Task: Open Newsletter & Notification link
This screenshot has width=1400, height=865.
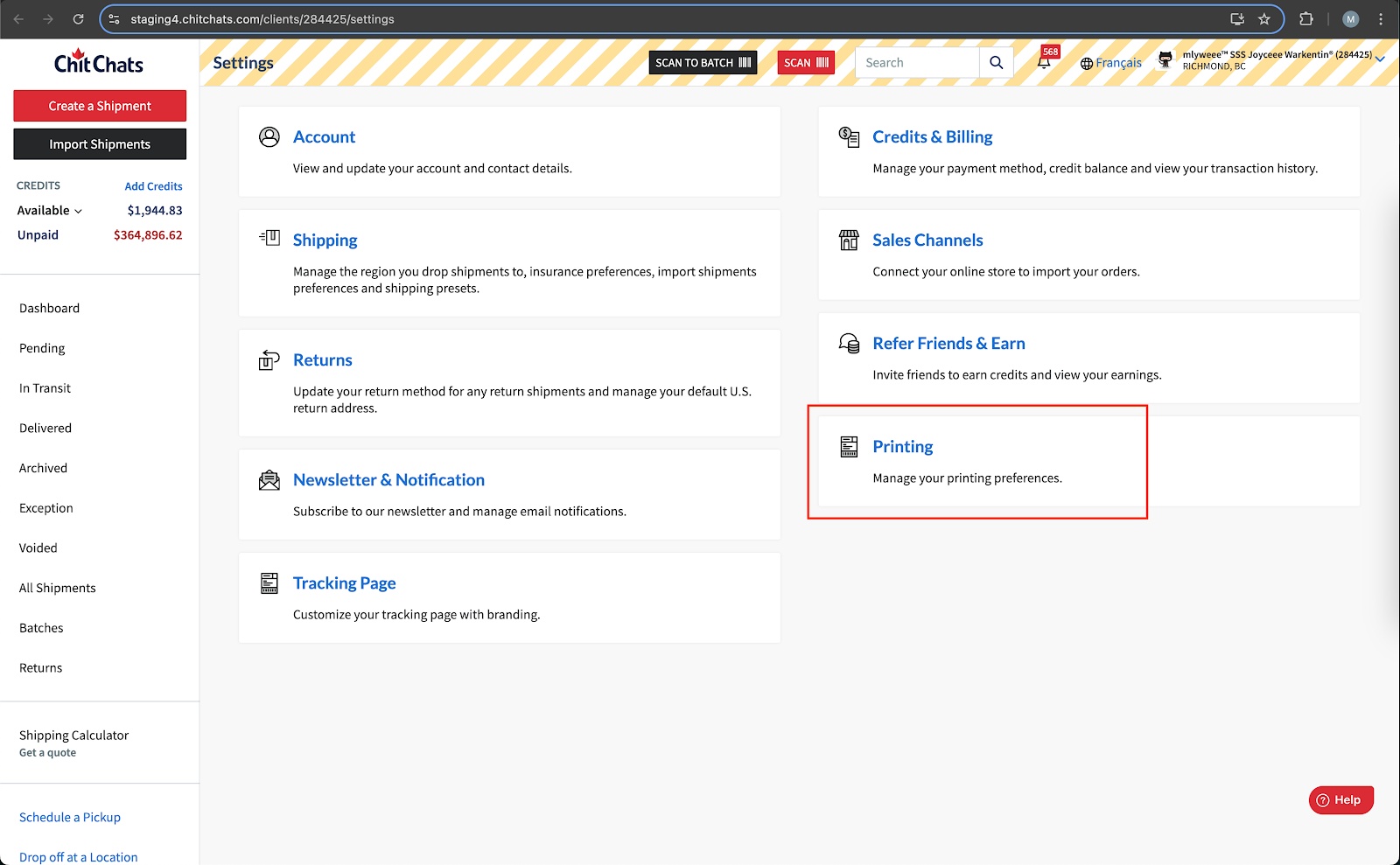Action: [388, 480]
